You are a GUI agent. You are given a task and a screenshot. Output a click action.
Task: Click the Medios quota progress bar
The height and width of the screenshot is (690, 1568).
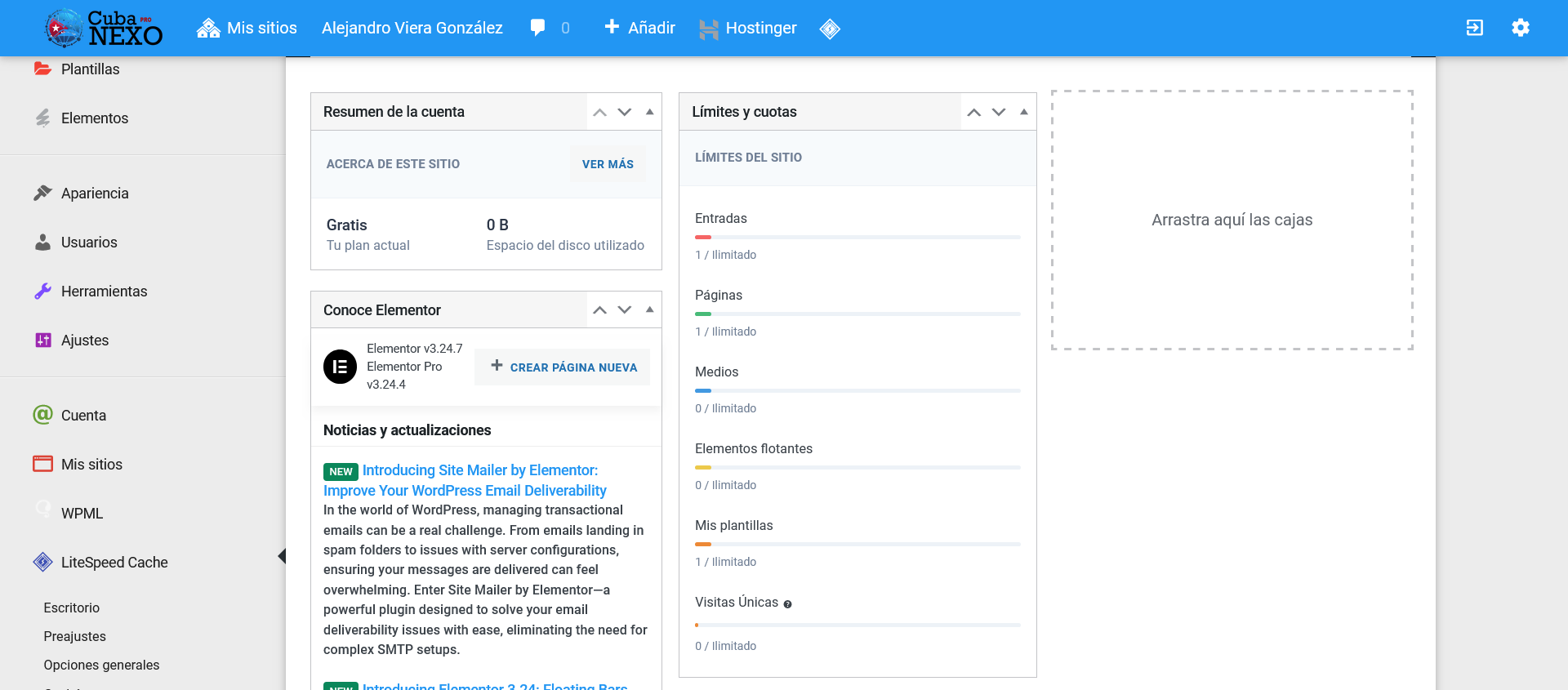pyautogui.click(x=857, y=390)
